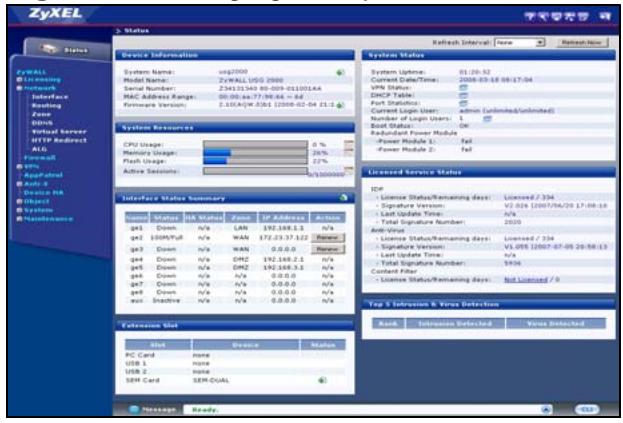Click the Interface Status Summary refresh icon
Image resolution: width=623 pixels, height=423 pixels.
[x=344, y=197]
